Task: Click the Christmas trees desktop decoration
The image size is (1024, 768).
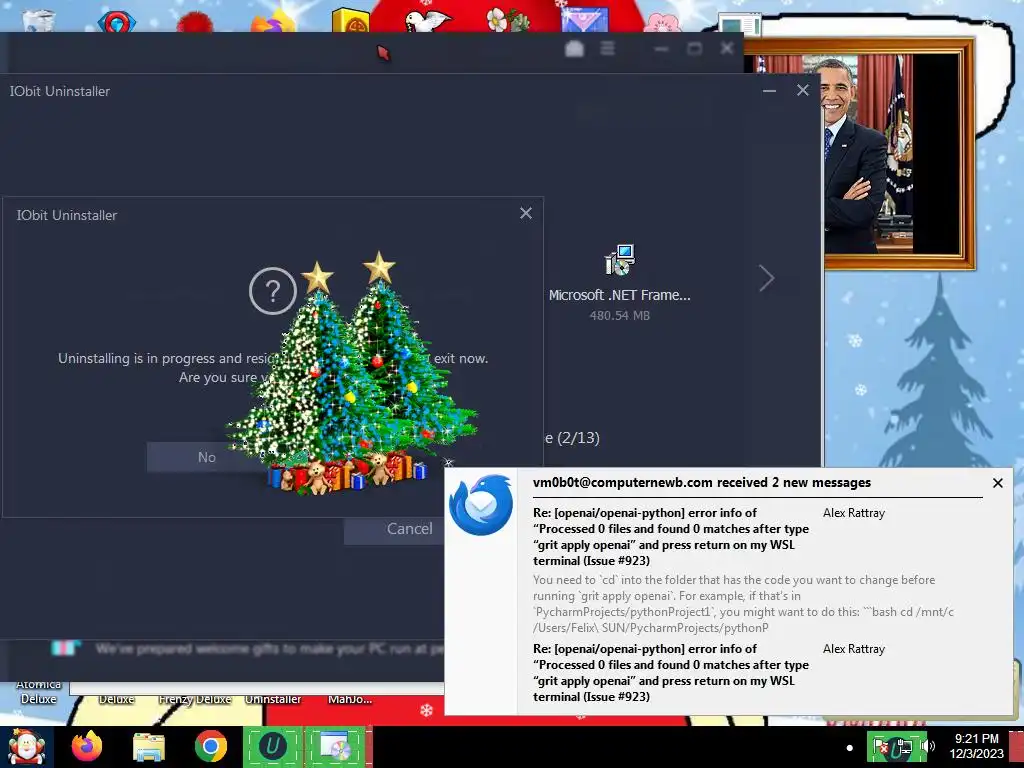Action: point(351,374)
